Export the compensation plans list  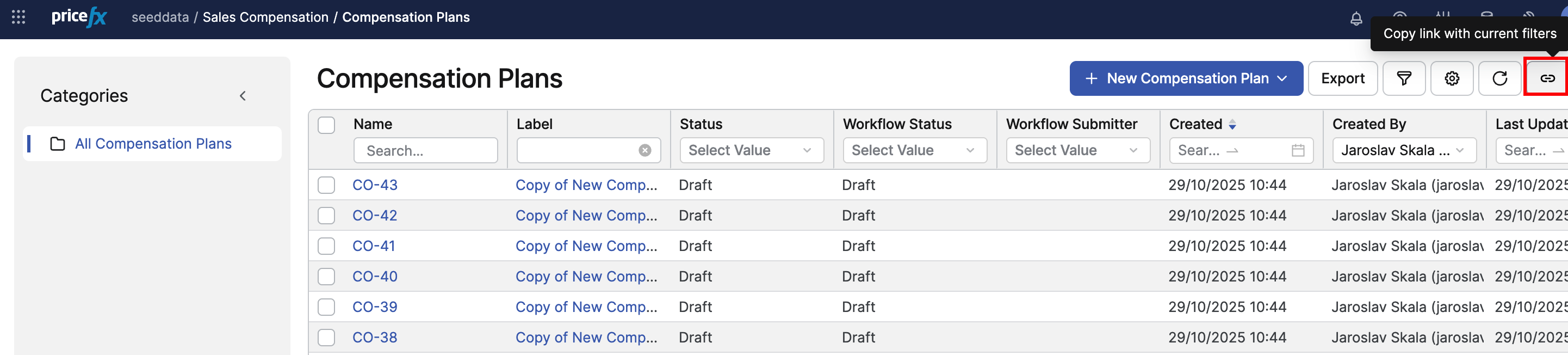1342,78
